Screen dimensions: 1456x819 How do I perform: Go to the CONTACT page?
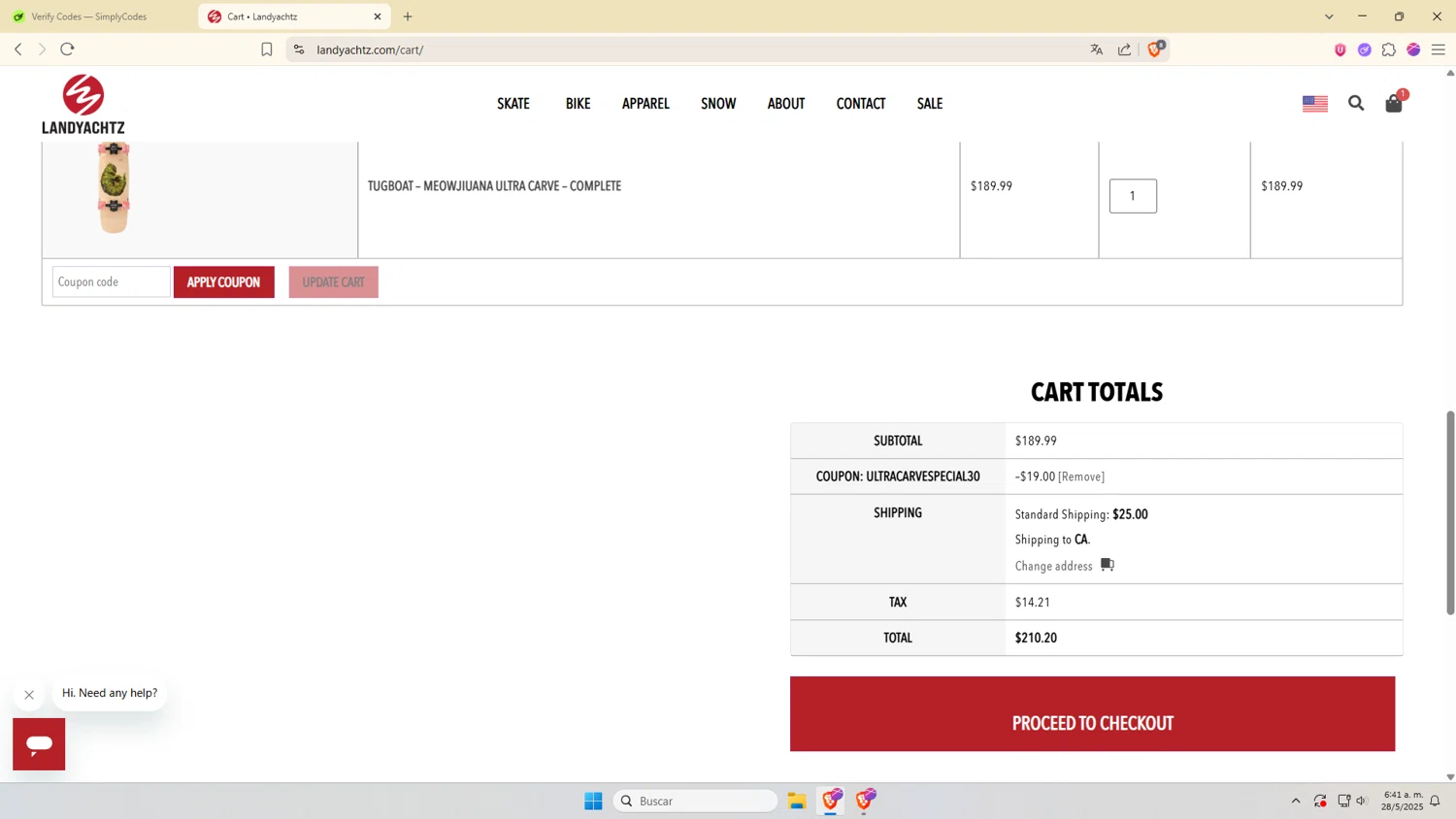click(x=861, y=104)
